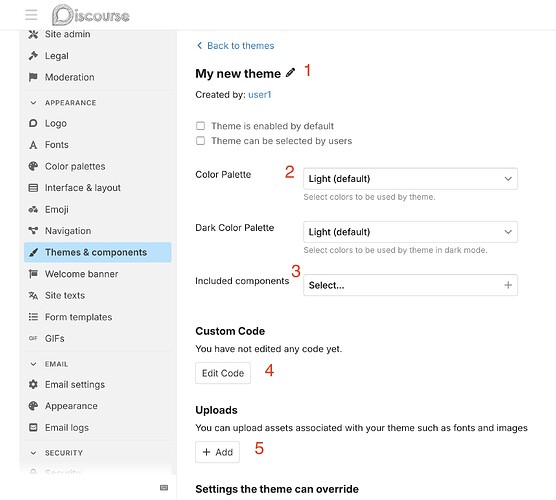
Task: Click the Logo sidebar icon
Action: tap(33, 123)
